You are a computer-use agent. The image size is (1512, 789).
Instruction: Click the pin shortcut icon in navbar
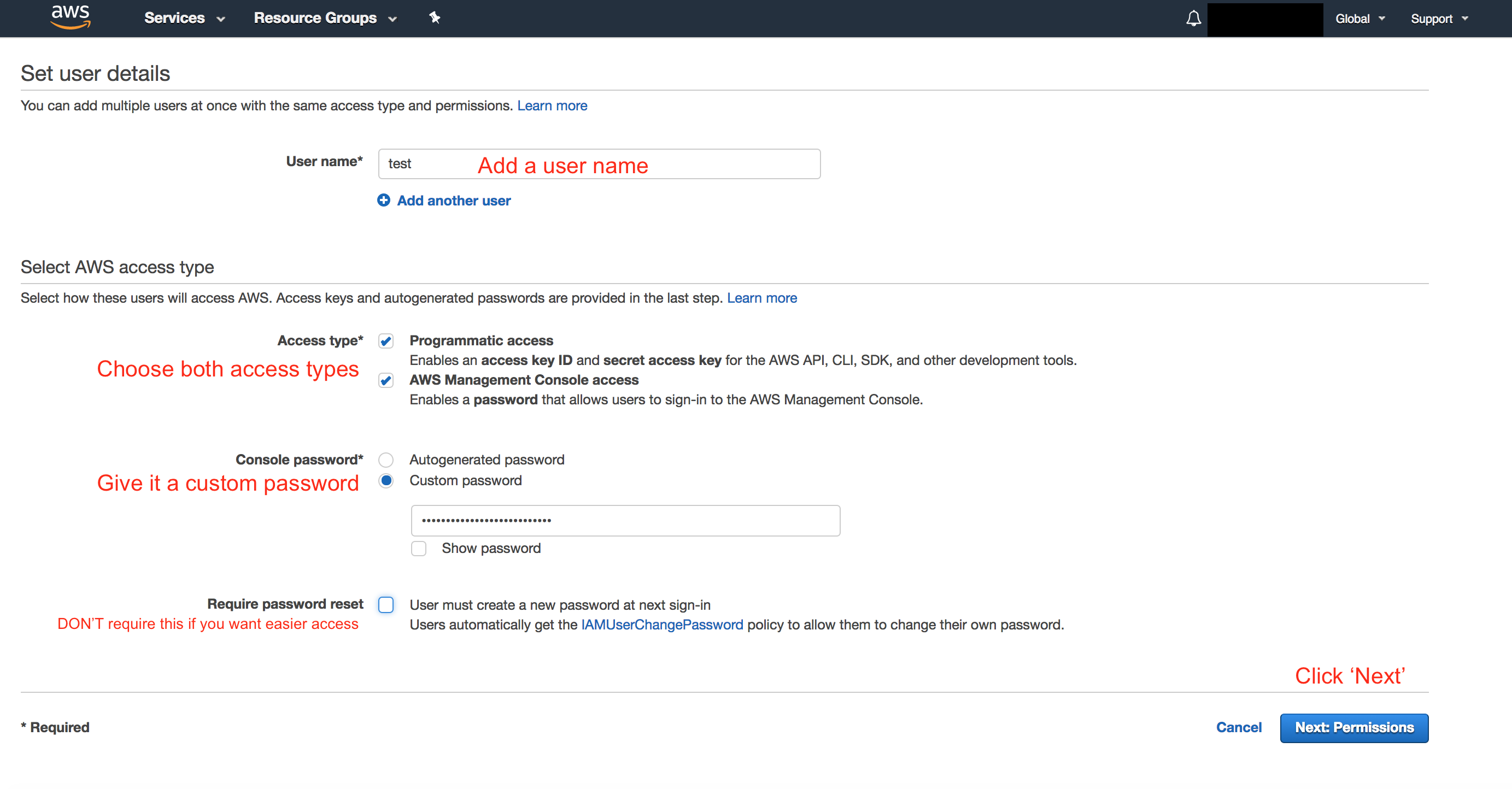tap(435, 17)
